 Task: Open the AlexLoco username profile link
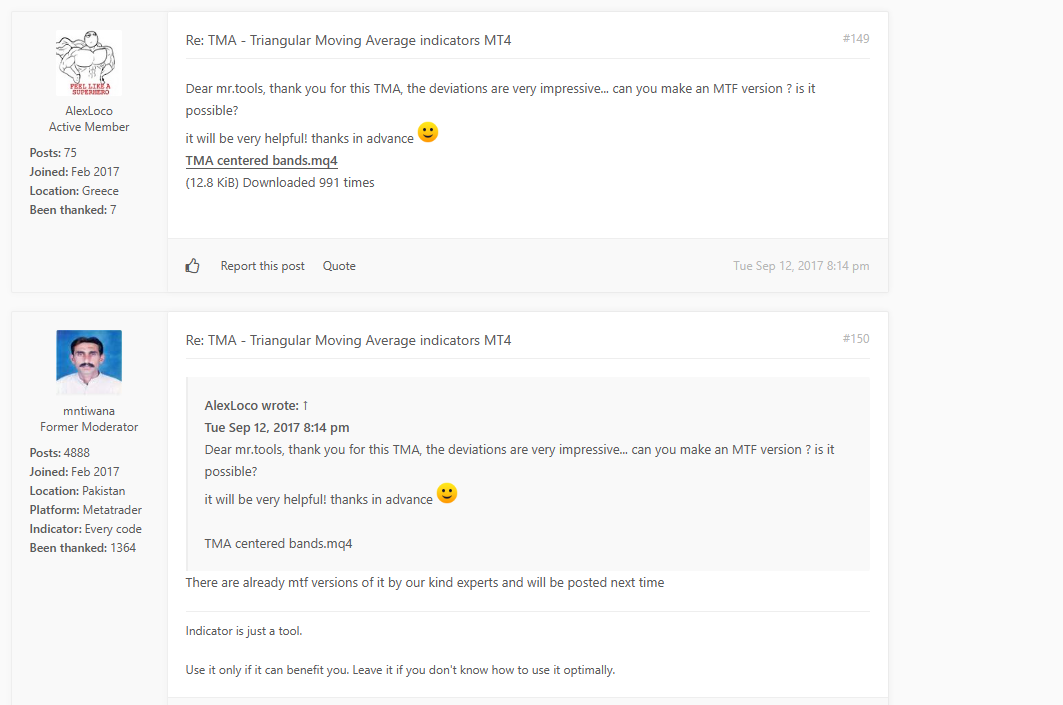[x=89, y=111]
